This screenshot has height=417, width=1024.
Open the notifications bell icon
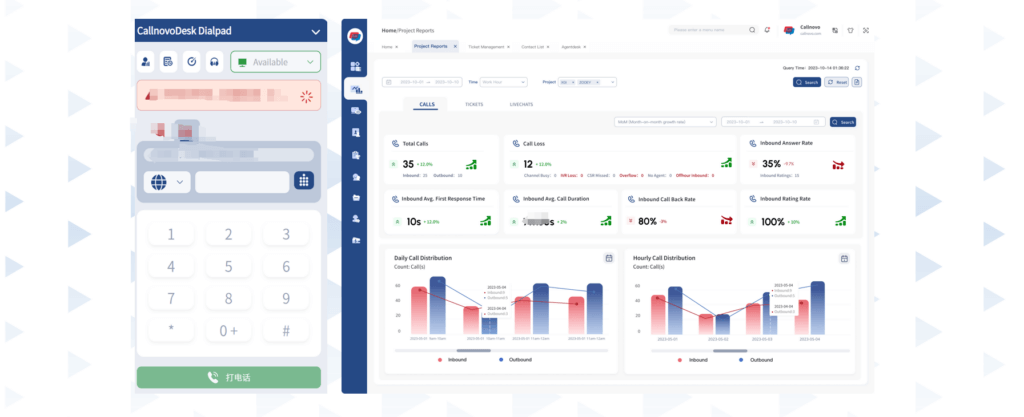coord(767,30)
